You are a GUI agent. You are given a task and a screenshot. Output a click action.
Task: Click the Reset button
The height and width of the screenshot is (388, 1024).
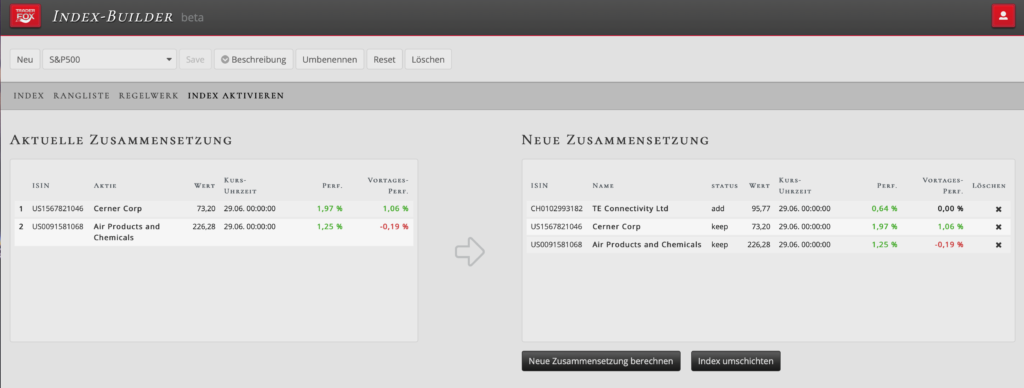(x=384, y=59)
